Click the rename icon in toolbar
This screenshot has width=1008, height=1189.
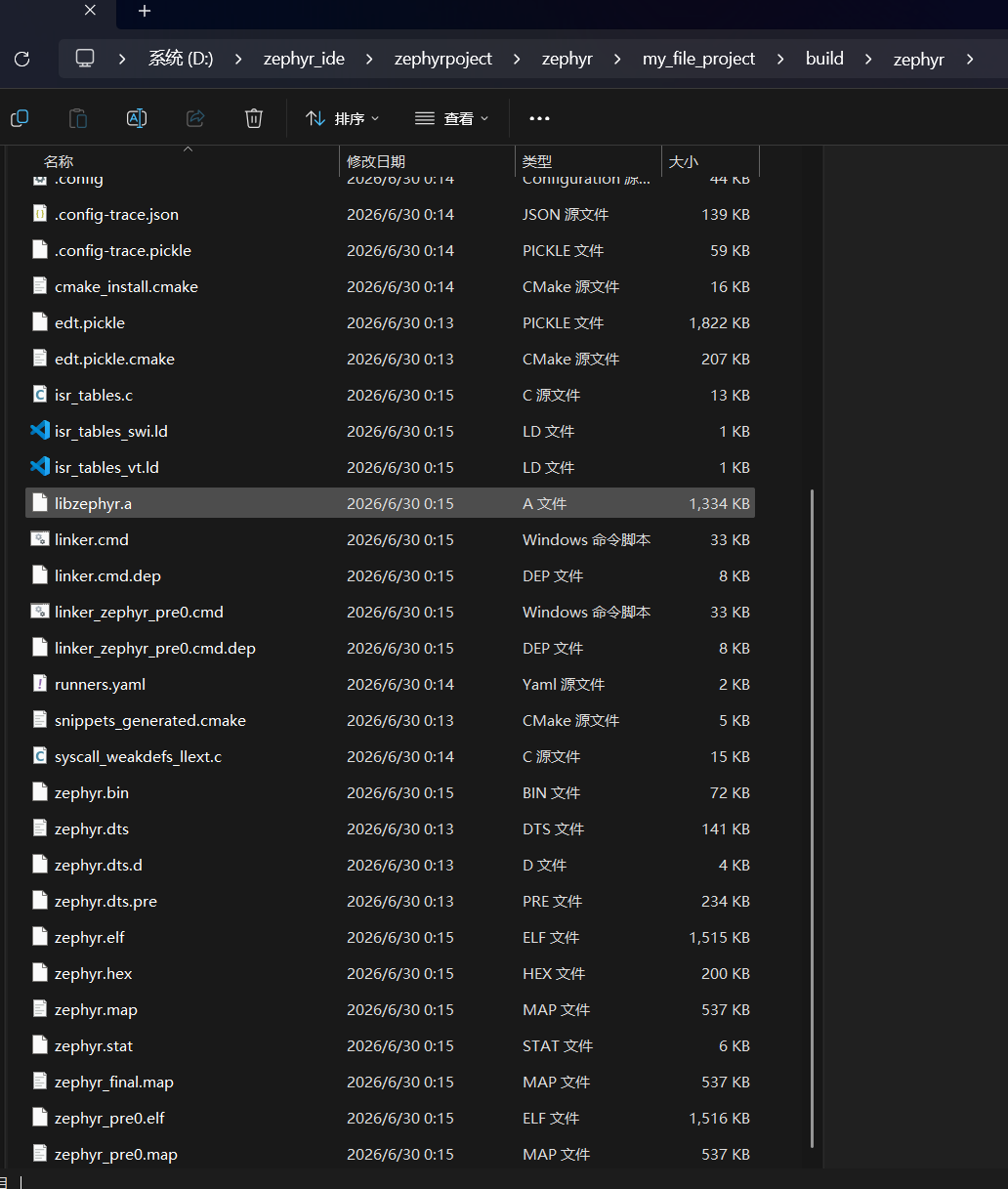pos(137,118)
